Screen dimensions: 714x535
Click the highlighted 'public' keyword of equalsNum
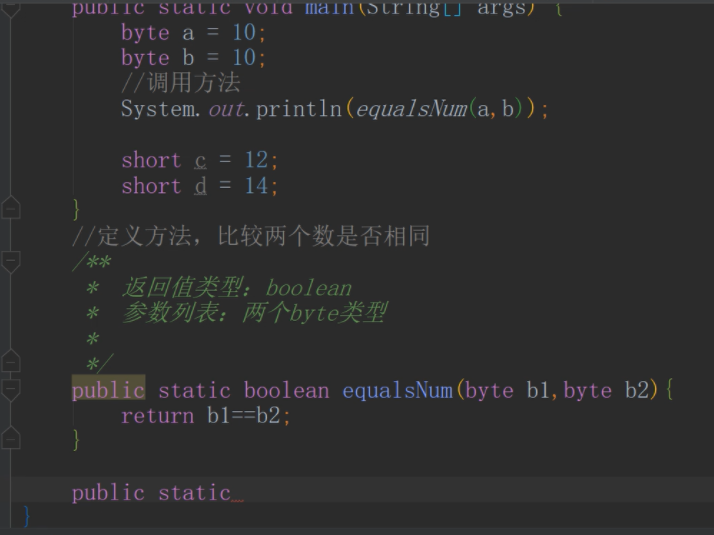pos(108,391)
